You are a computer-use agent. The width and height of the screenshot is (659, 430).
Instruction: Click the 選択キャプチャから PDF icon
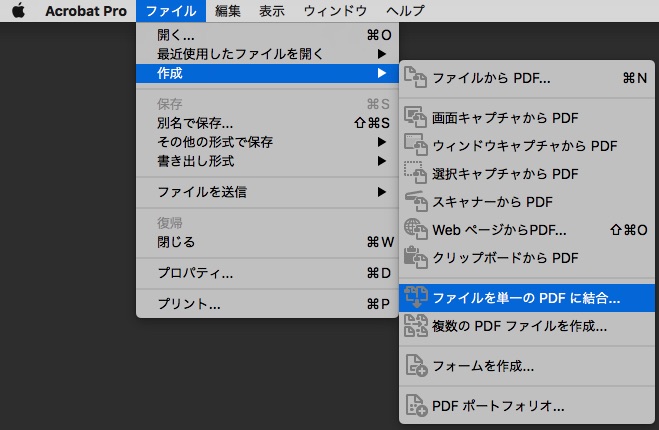[x=415, y=173]
